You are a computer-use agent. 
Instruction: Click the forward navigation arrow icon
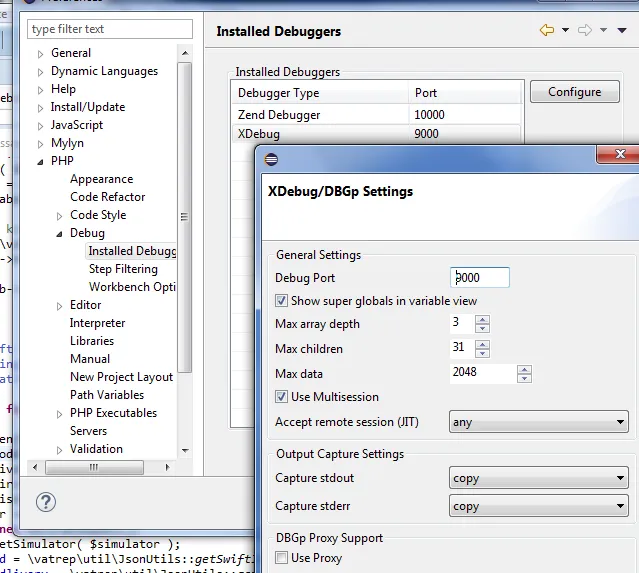point(585,30)
